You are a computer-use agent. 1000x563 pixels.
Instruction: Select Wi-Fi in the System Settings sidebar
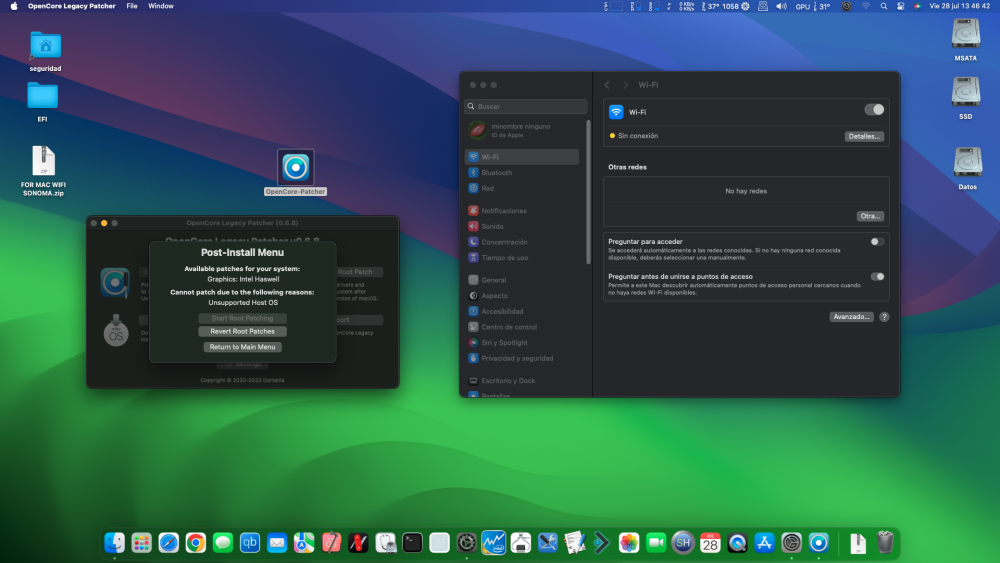522,157
